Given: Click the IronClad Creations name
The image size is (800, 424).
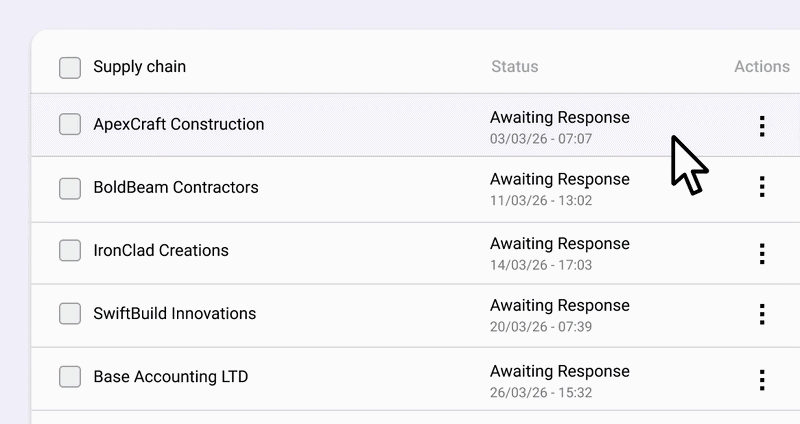Looking at the screenshot, I should click(160, 251).
